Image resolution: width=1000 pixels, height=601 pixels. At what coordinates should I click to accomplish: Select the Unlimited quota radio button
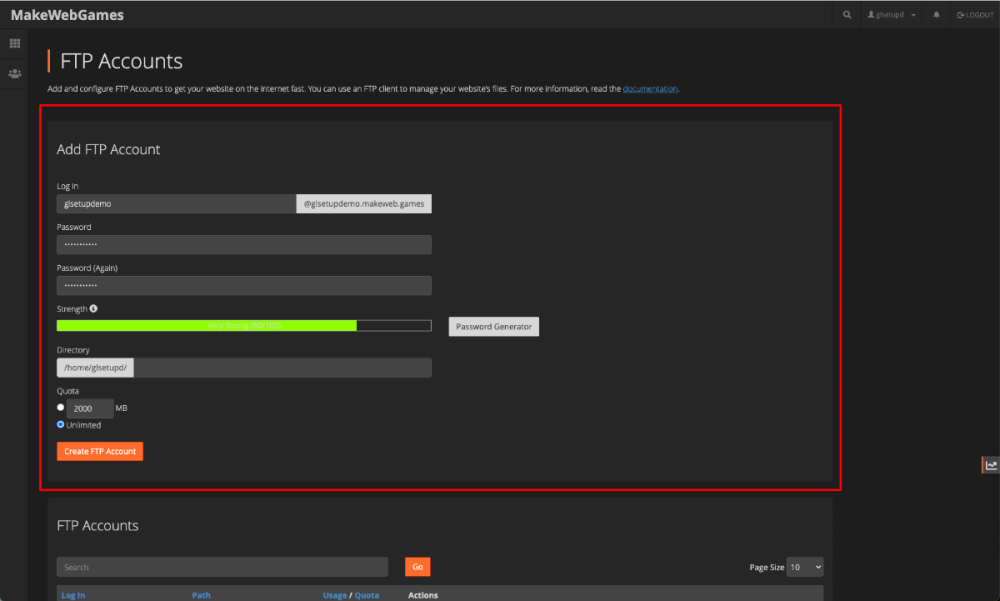click(x=61, y=425)
